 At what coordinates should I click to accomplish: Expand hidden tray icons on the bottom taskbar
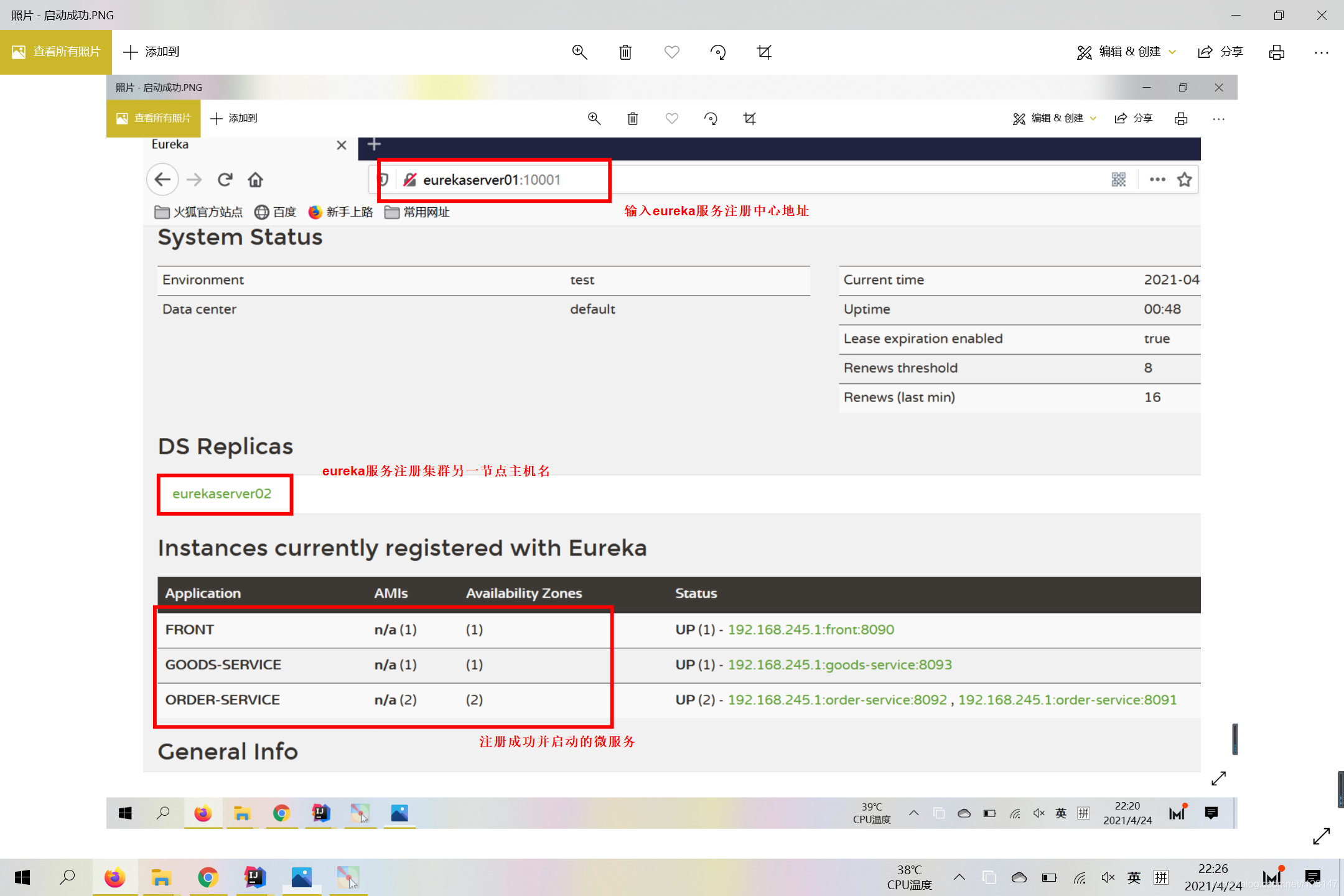(x=959, y=877)
